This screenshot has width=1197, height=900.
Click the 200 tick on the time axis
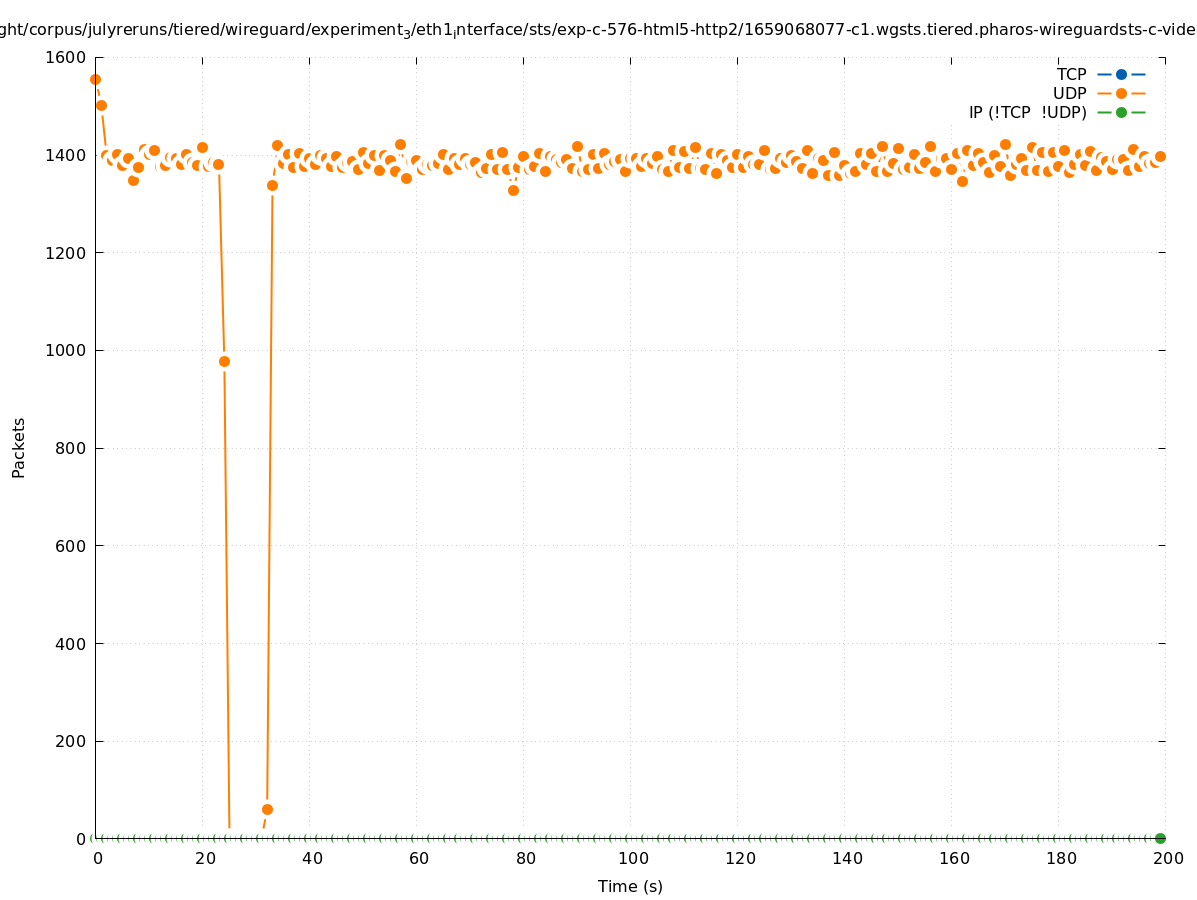[x=1167, y=858]
